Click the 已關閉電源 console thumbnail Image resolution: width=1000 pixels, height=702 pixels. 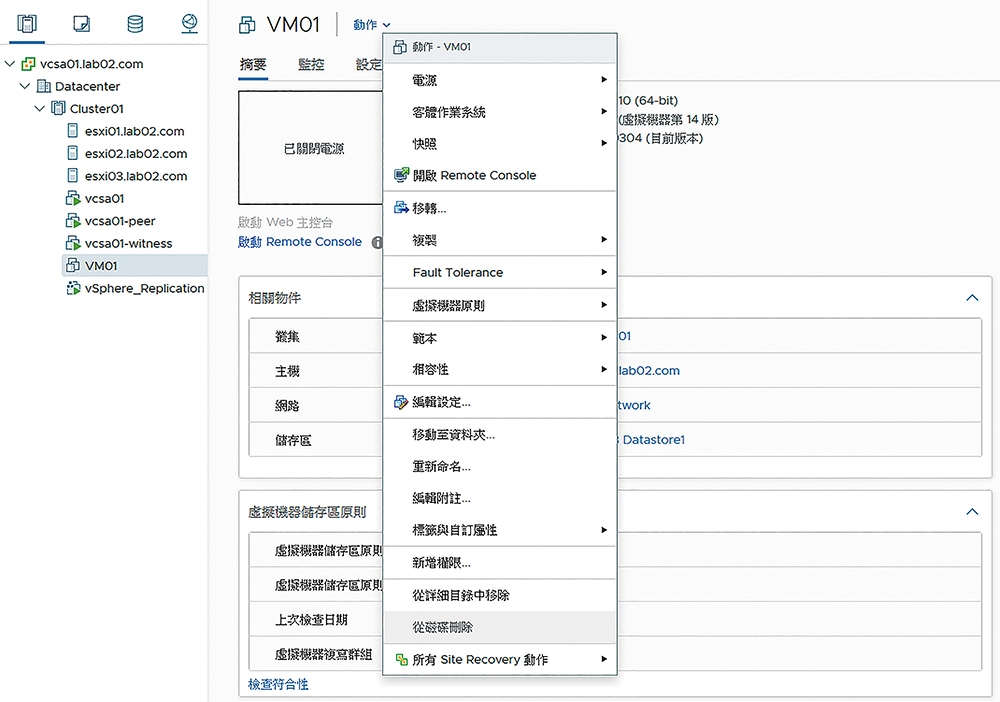(311, 148)
